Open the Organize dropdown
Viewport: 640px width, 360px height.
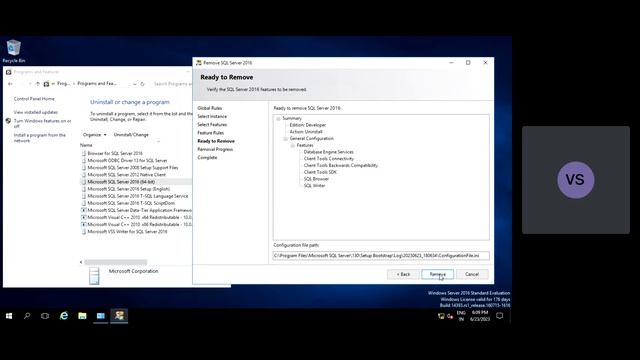(94, 135)
